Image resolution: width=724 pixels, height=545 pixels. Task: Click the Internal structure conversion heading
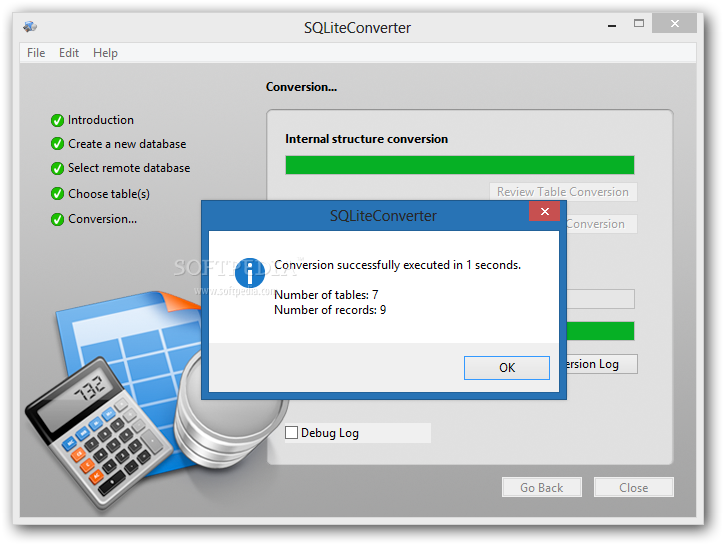coord(366,139)
